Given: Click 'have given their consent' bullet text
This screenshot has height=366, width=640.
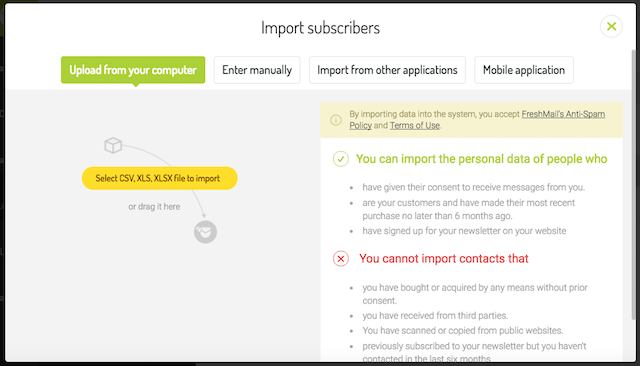Looking at the screenshot, I should click(473, 187).
